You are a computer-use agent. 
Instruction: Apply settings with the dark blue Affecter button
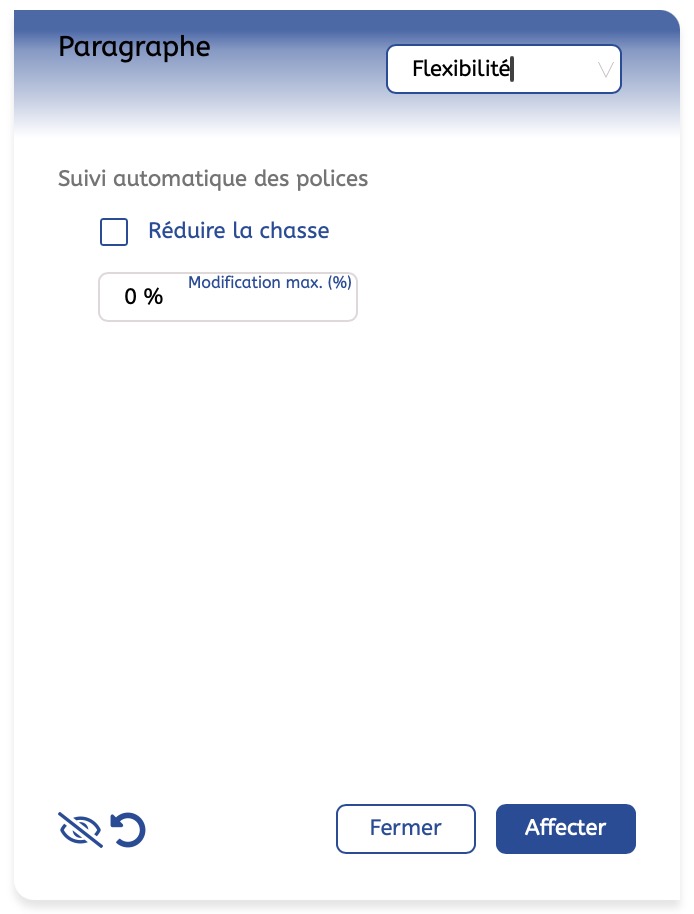coord(565,828)
